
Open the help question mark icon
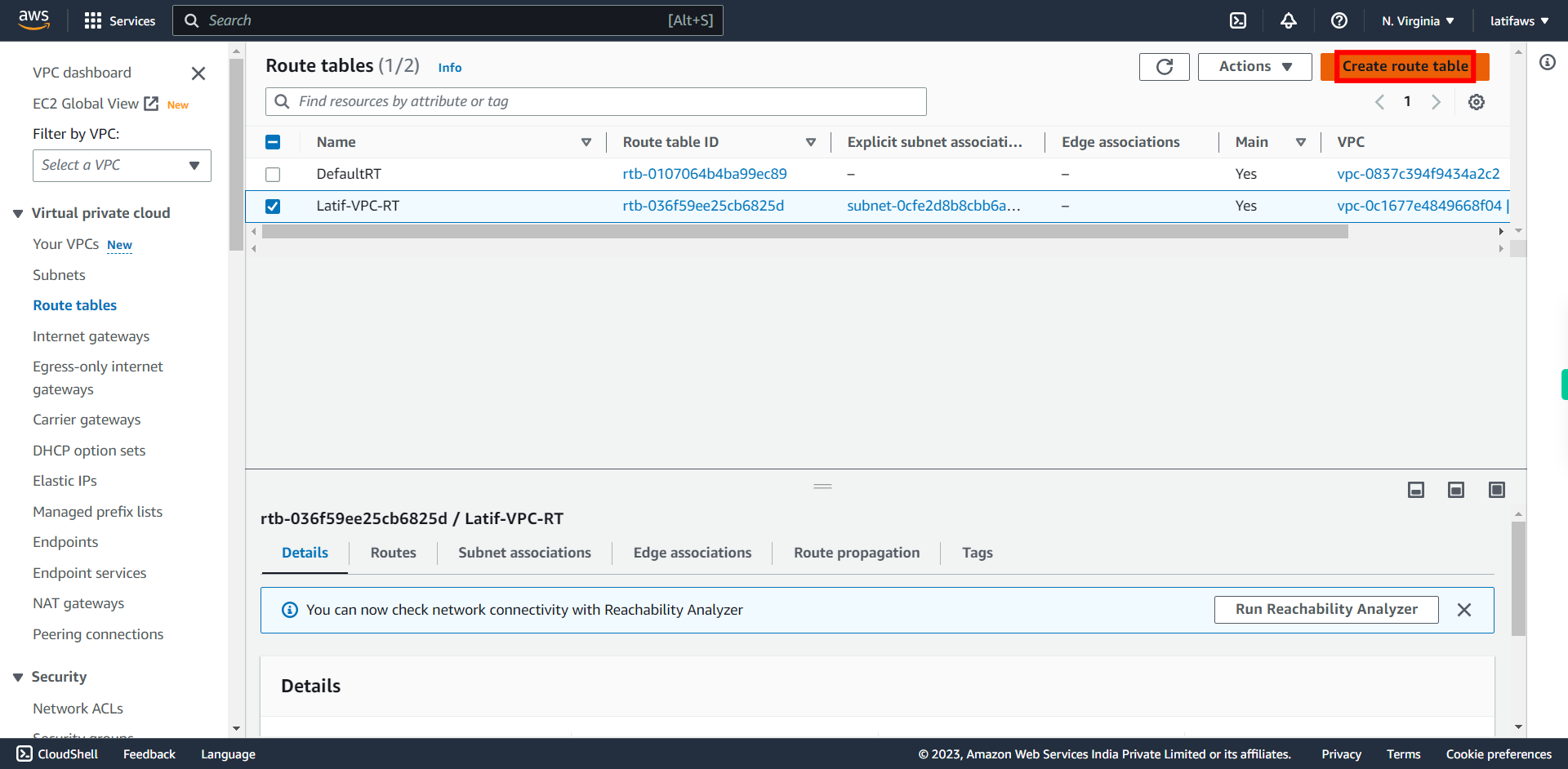pyautogui.click(x=1339, y=20)
